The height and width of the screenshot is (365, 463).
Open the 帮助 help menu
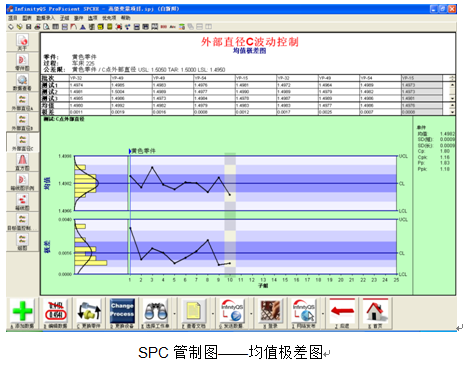click(126, 18)
